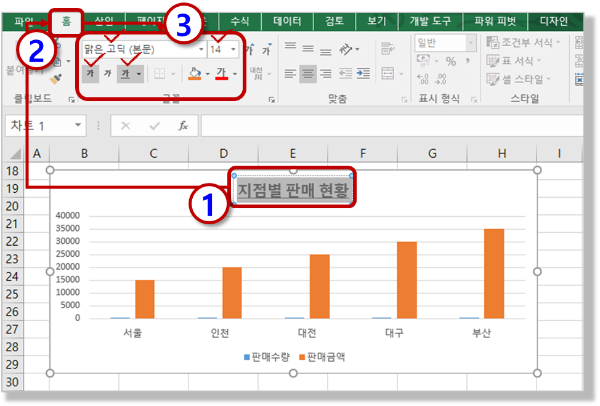Switch to the 홈 ribbon tab

[66, 21]
